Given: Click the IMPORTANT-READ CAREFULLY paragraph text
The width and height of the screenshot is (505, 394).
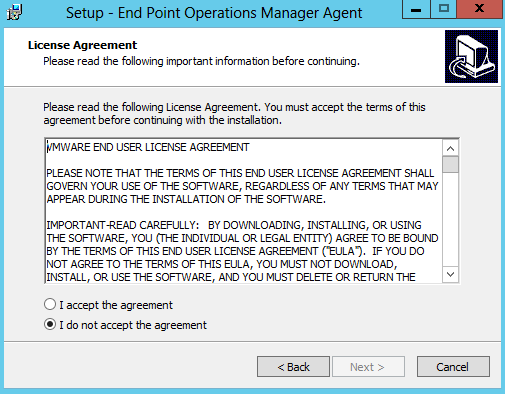Looking at the screenshot, I should click(x=242, y=251).
